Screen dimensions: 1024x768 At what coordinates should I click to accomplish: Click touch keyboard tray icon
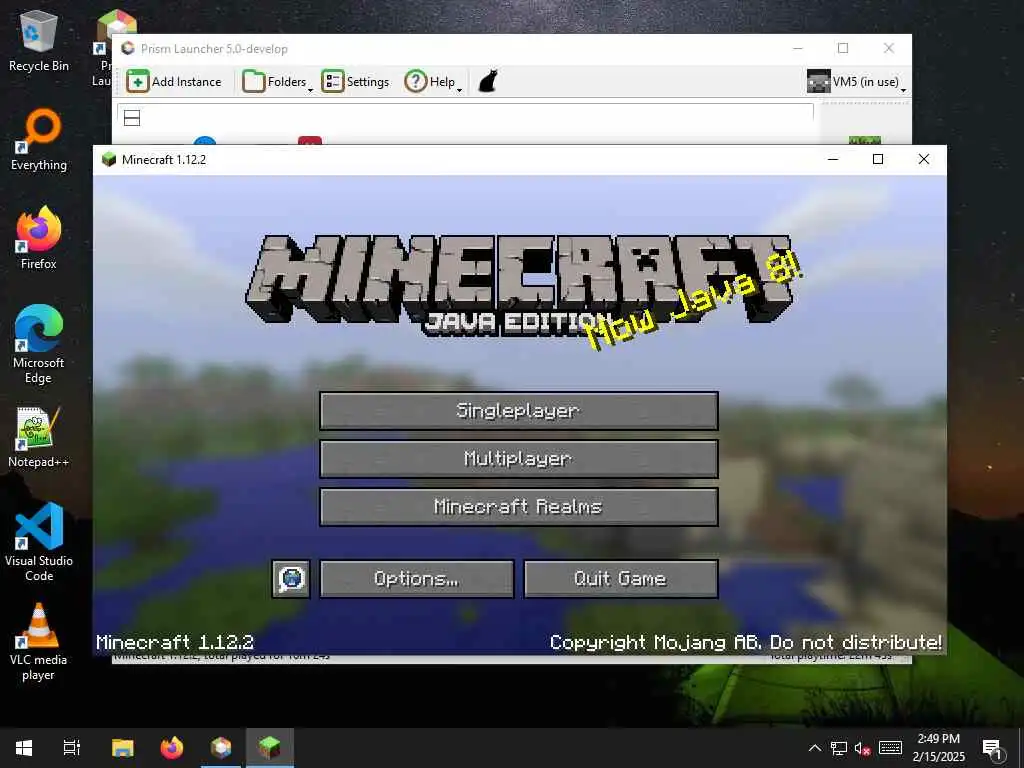(890, 748)
